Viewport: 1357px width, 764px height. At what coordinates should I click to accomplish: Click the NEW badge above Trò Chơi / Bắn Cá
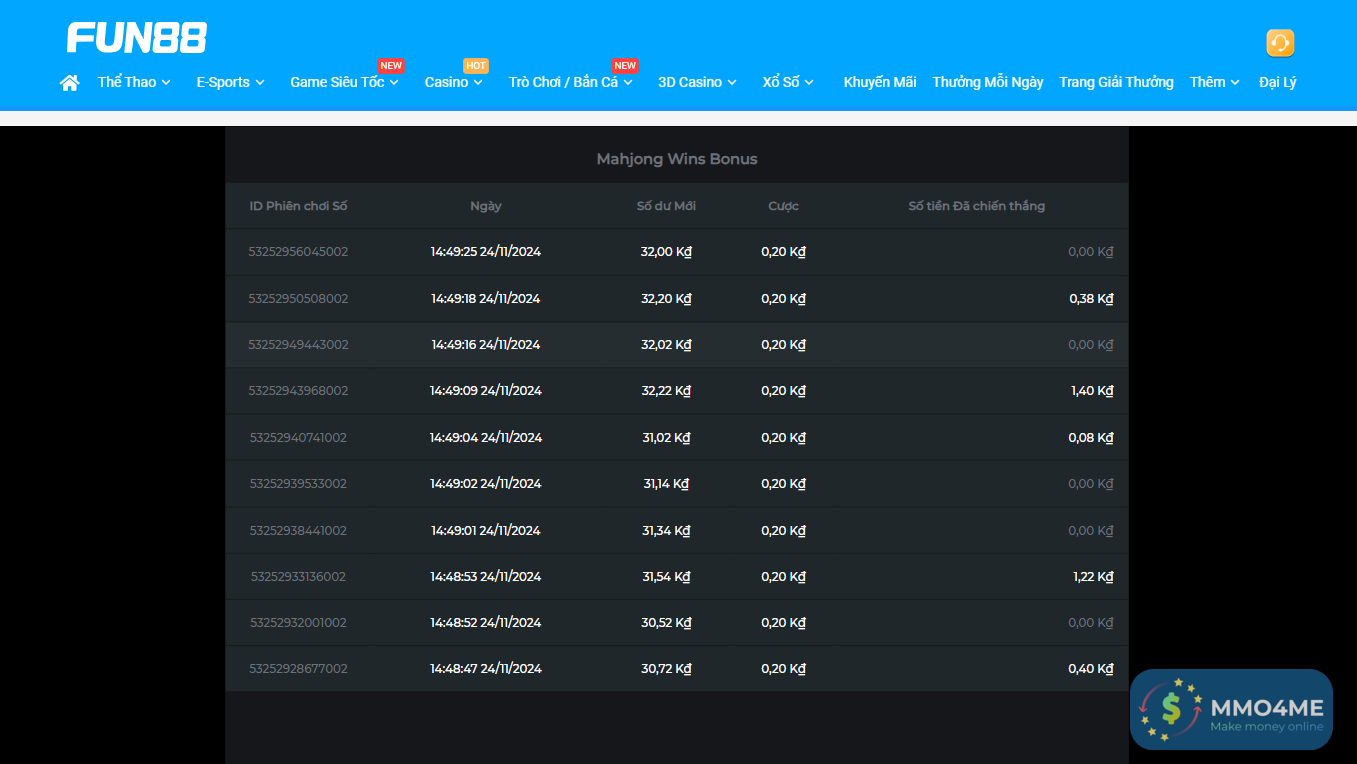click(x=625, y=66)
